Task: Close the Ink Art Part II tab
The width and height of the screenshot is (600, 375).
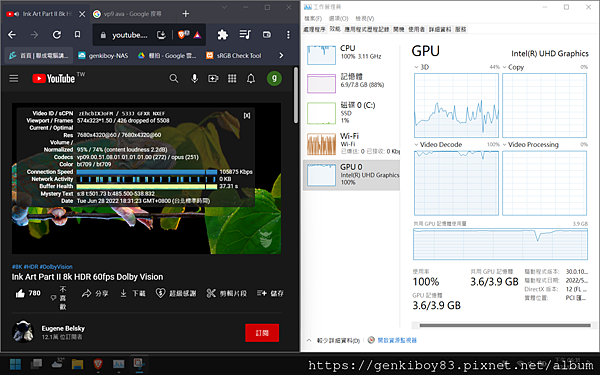Action: (x=82, y=14)
